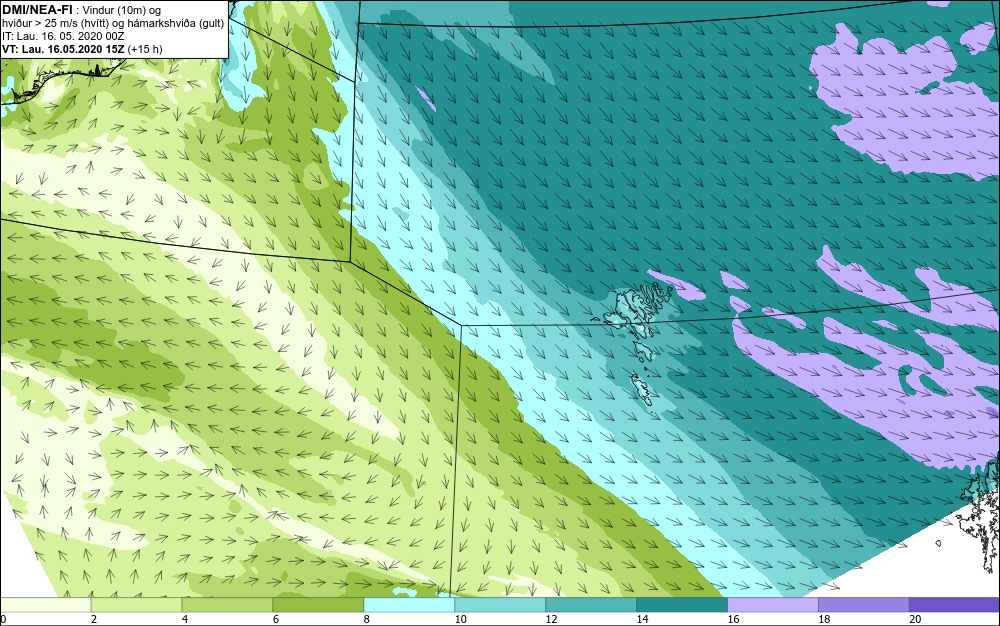Viewport: 1000px width, 626px height.
Task: Click the 18–20 m/s purple legend swatch
Action: (x=864, y=604)
